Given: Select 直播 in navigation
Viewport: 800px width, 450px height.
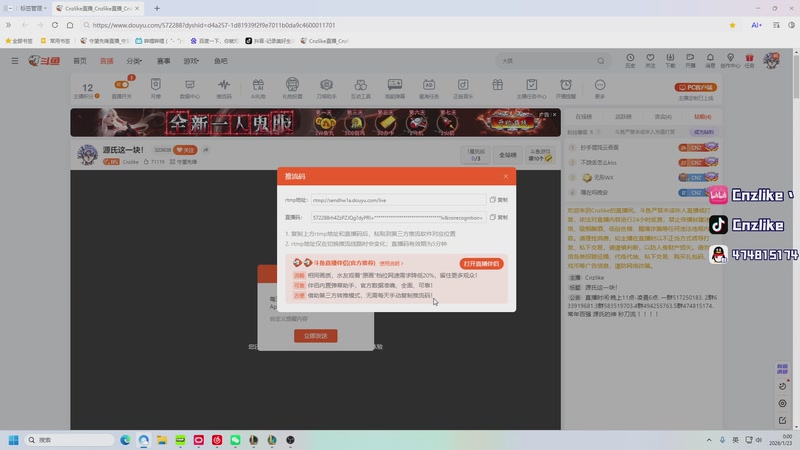Looking at the screenshot, I should point(107,61).
